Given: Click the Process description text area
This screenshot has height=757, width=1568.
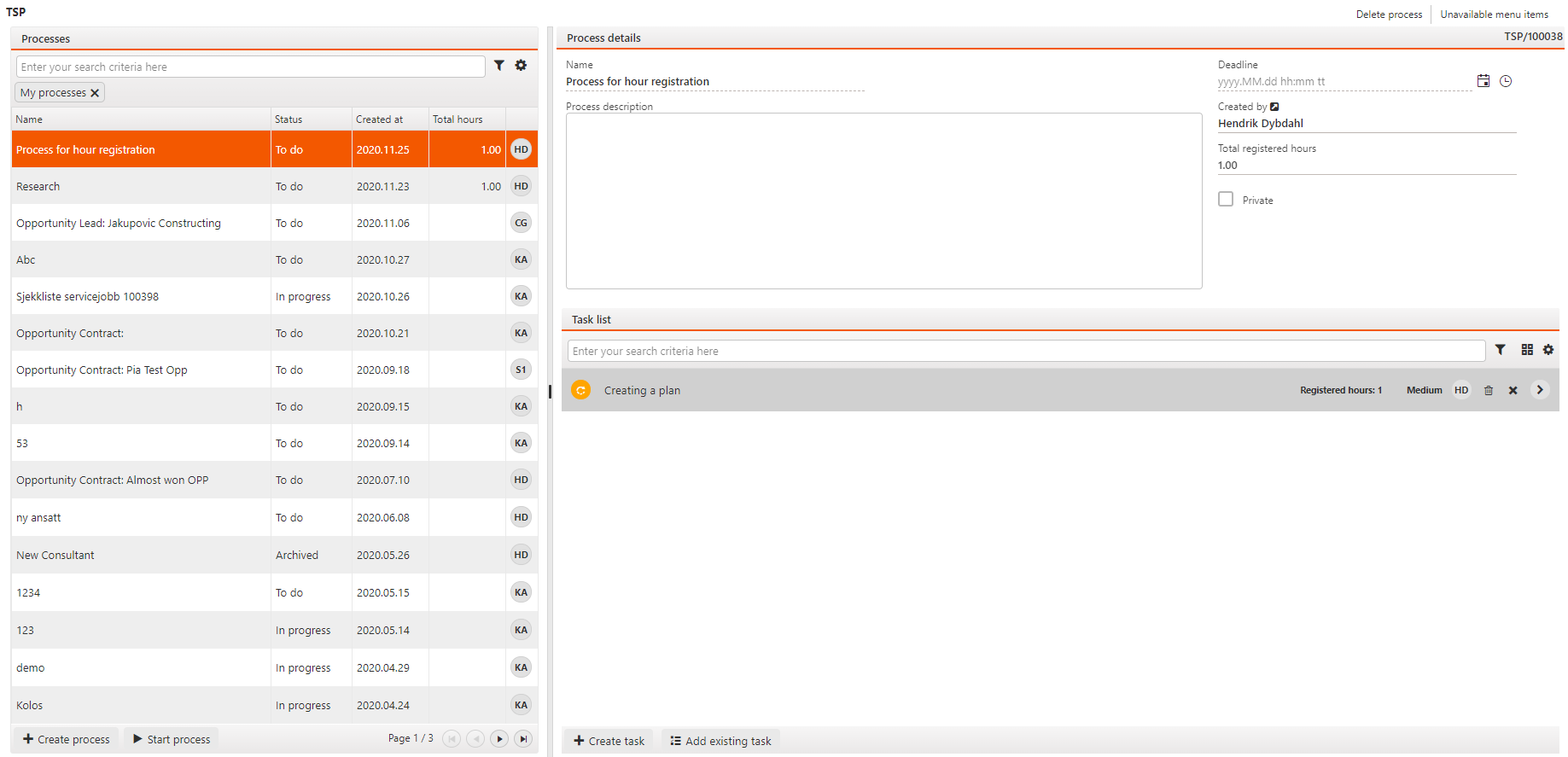Looking at the screenshot, I should 883,201.
